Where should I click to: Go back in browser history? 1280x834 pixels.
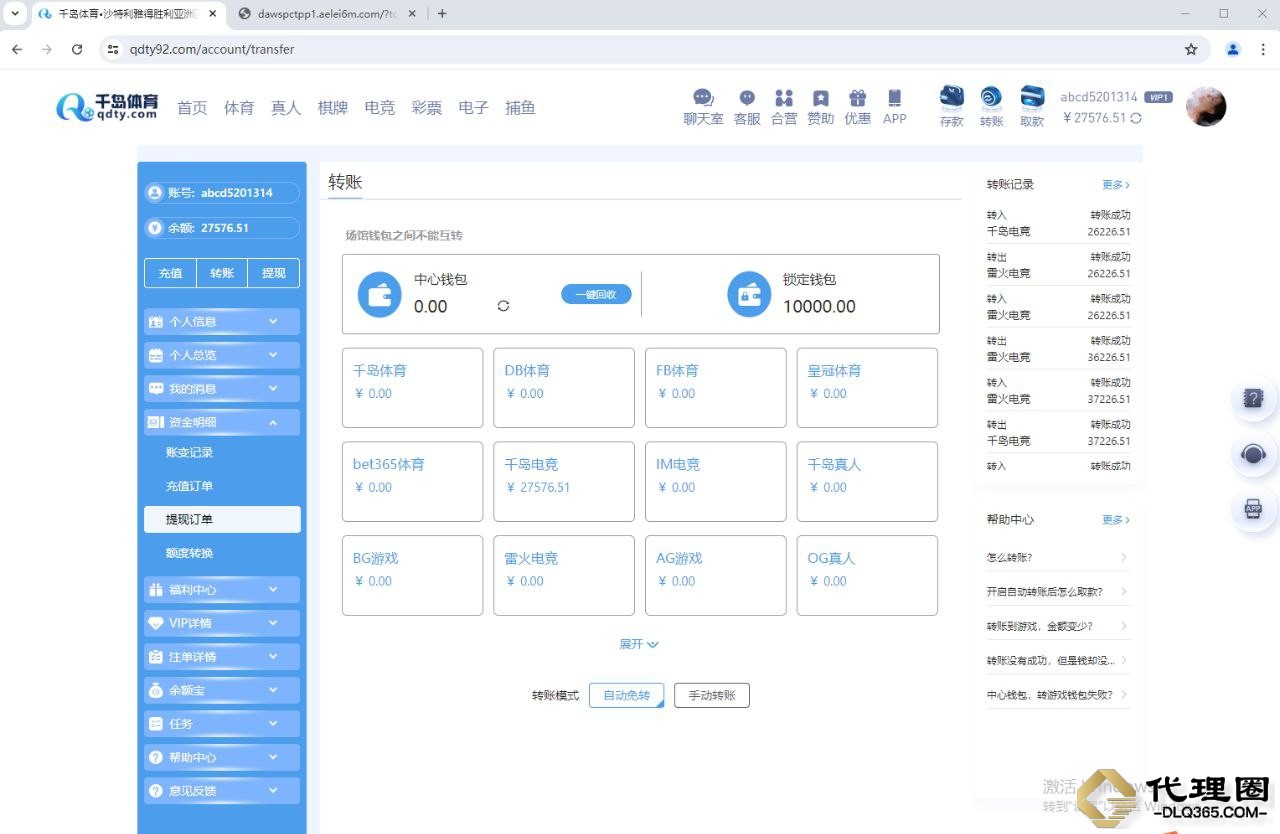(17, 49)
